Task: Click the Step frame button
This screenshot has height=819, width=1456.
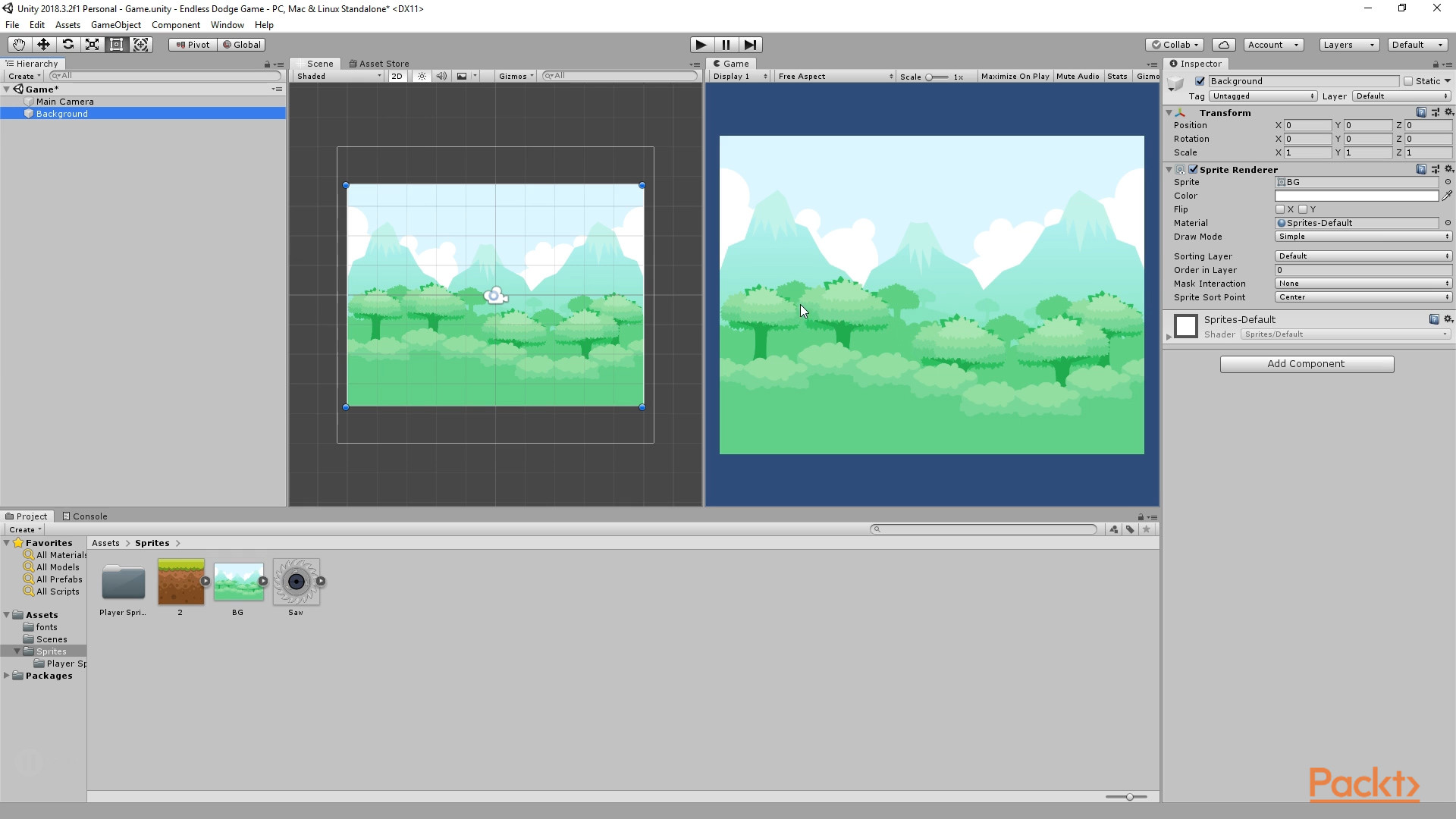Action: 750,45
